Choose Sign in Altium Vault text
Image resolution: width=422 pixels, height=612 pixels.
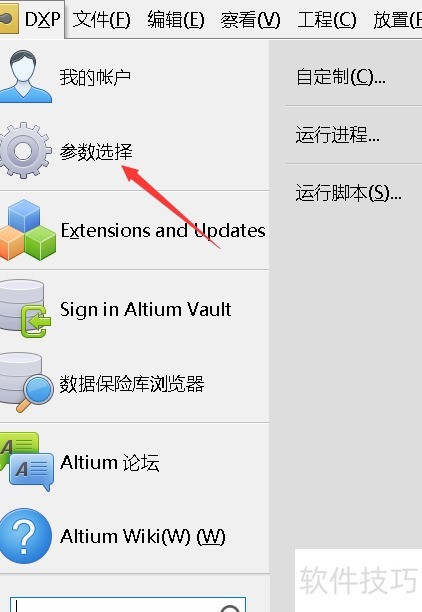coord(146,310)
